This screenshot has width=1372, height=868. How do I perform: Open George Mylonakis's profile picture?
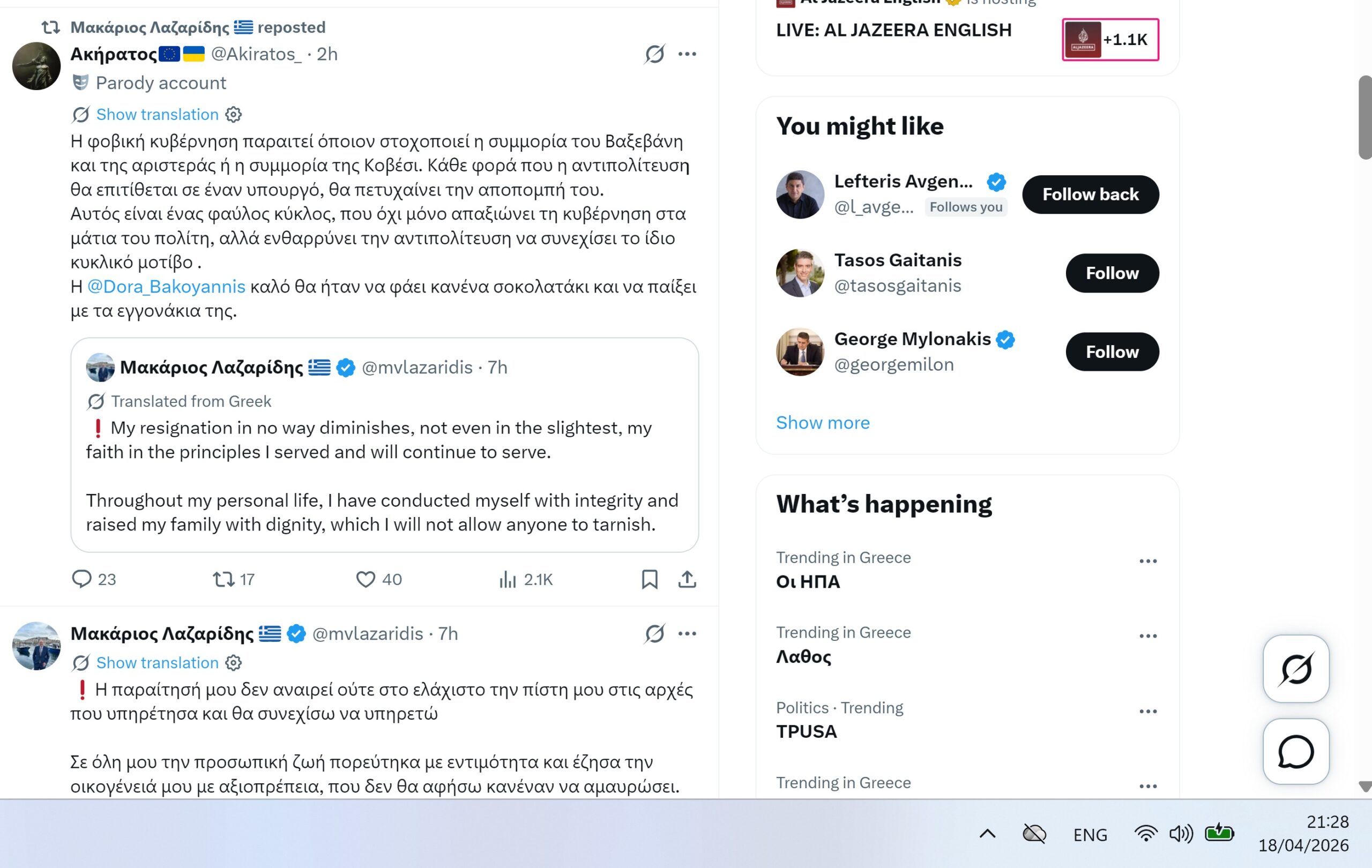click(800, 351)
